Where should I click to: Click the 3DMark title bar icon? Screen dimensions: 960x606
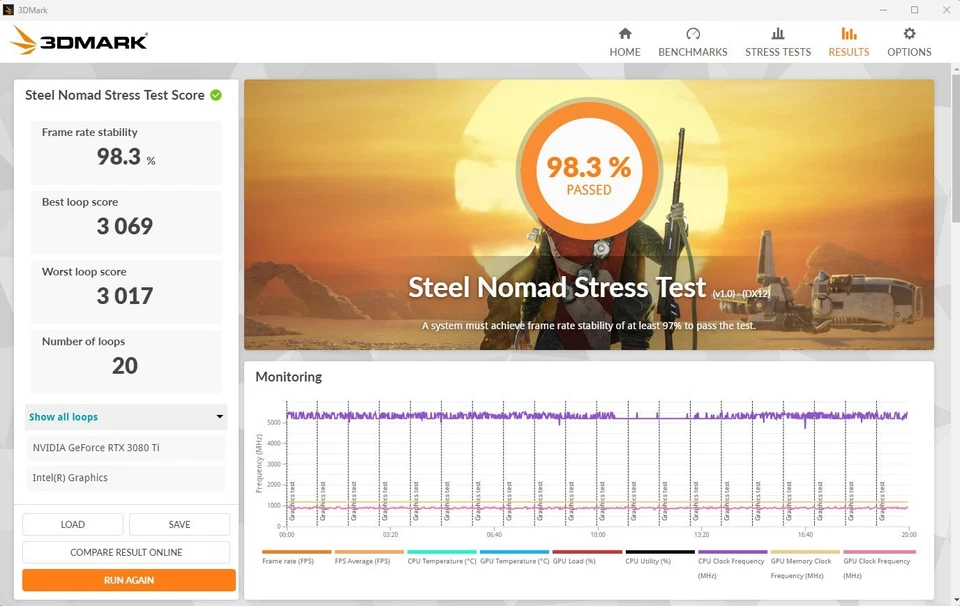click(x=10, y=9)
